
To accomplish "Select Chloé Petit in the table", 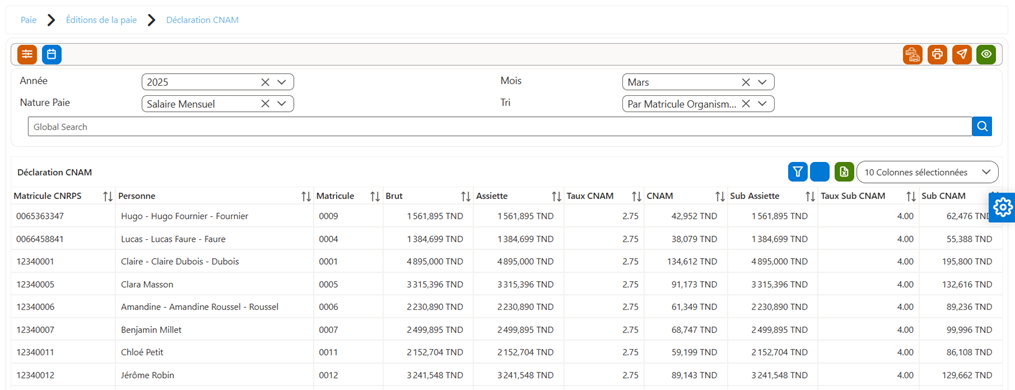I will pyautogui.click(x=142, y=352).
